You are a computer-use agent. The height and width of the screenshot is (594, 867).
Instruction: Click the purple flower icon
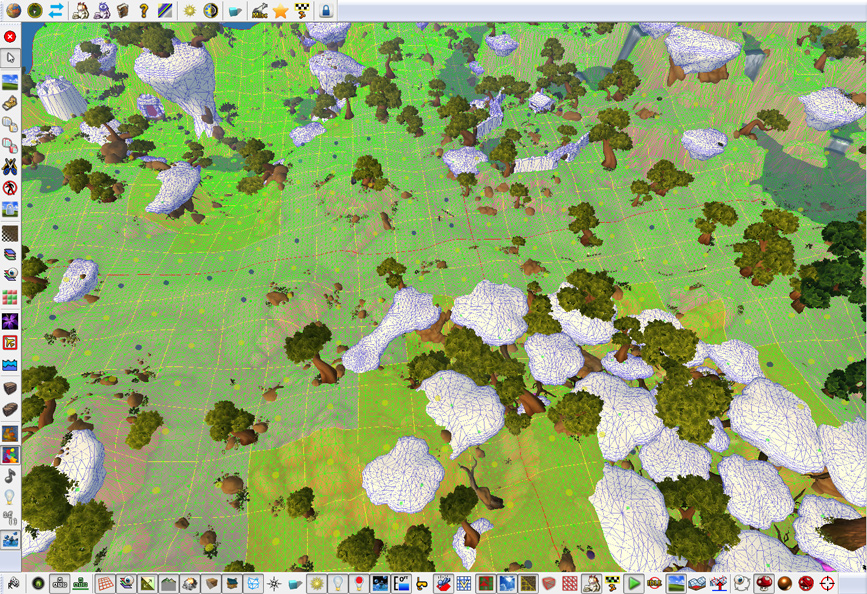(x=10, y=321)
